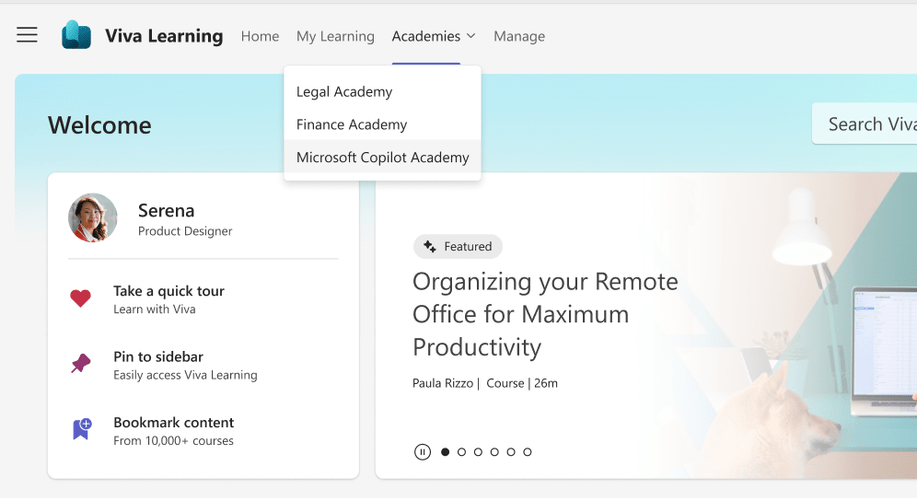This screenshot has height=498, width=923.
Task: Select the fourth carousel dot
Action: tap(494, 452)
